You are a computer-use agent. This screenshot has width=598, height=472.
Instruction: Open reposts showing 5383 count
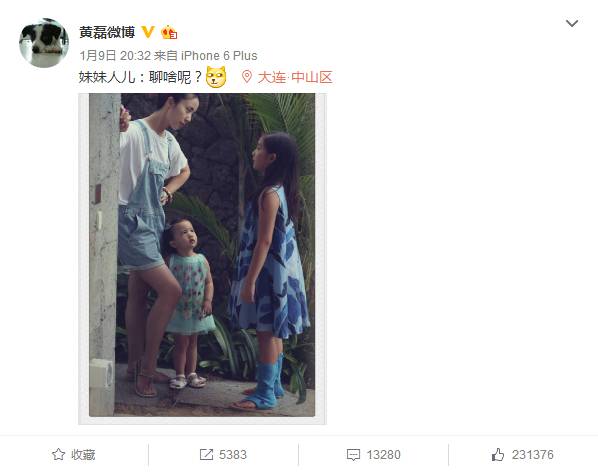pyautogui.click(x=223, y=454)
